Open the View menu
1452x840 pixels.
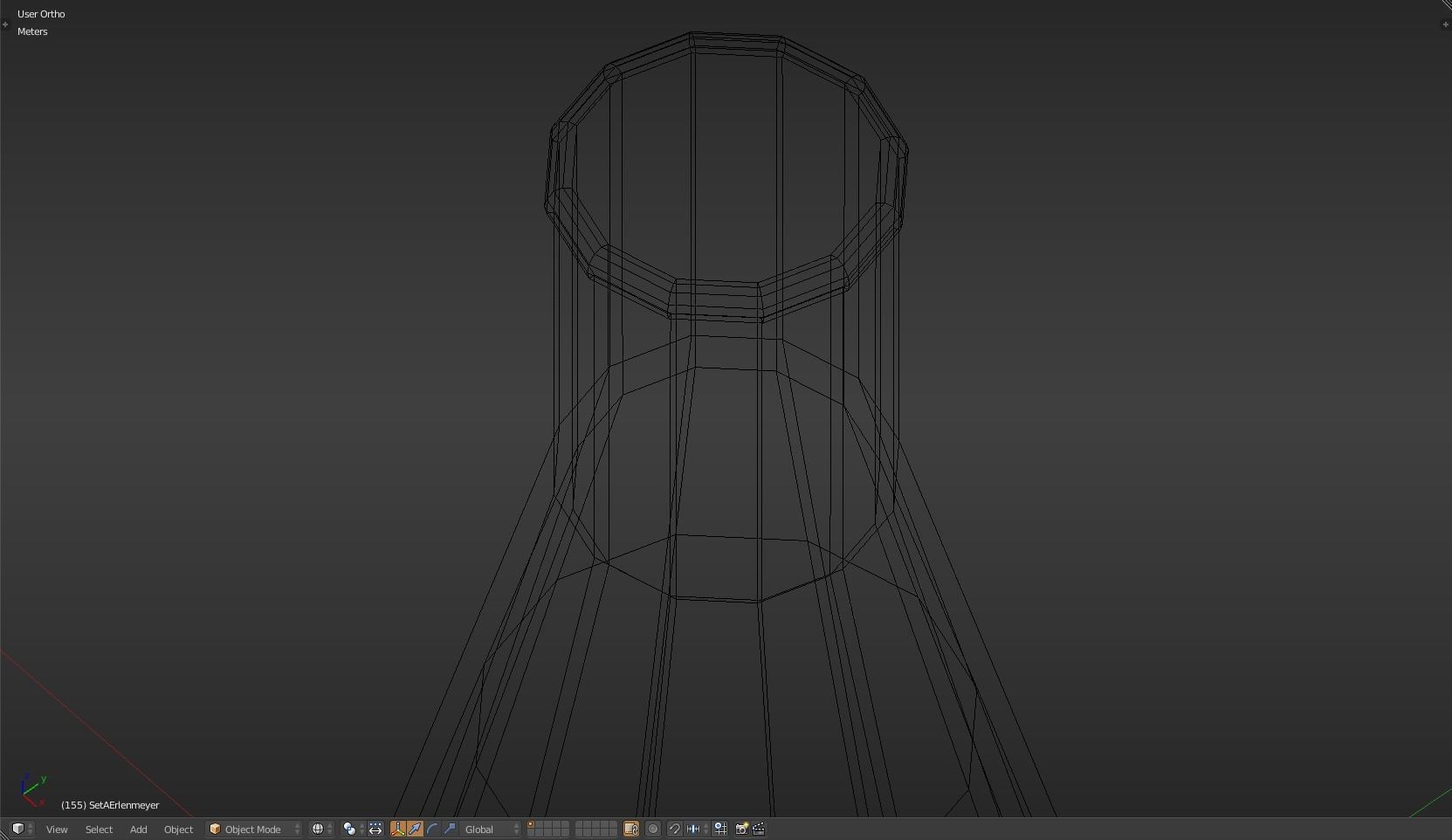pos(57,830)
